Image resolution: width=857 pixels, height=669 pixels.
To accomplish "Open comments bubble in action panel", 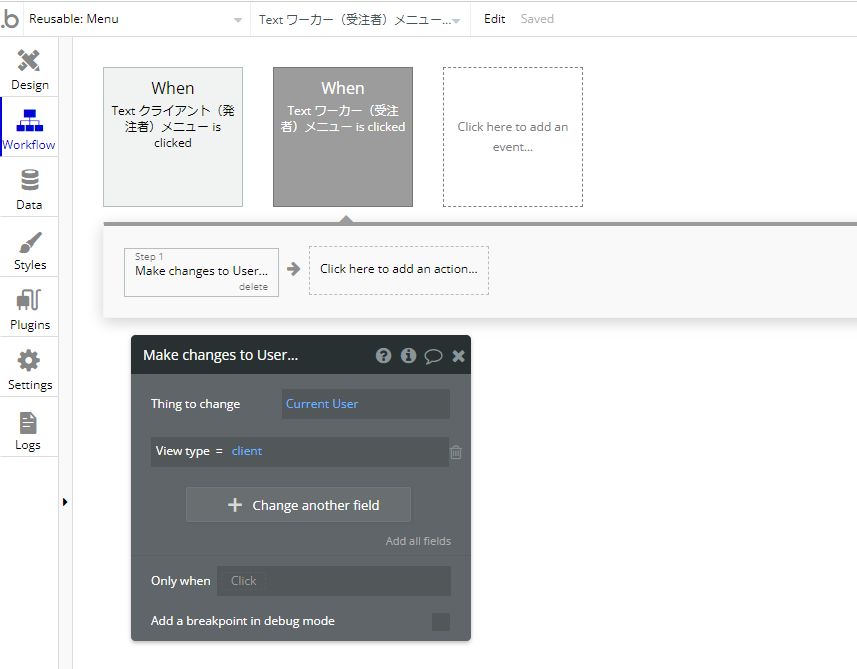I will (x=433, y=356).
